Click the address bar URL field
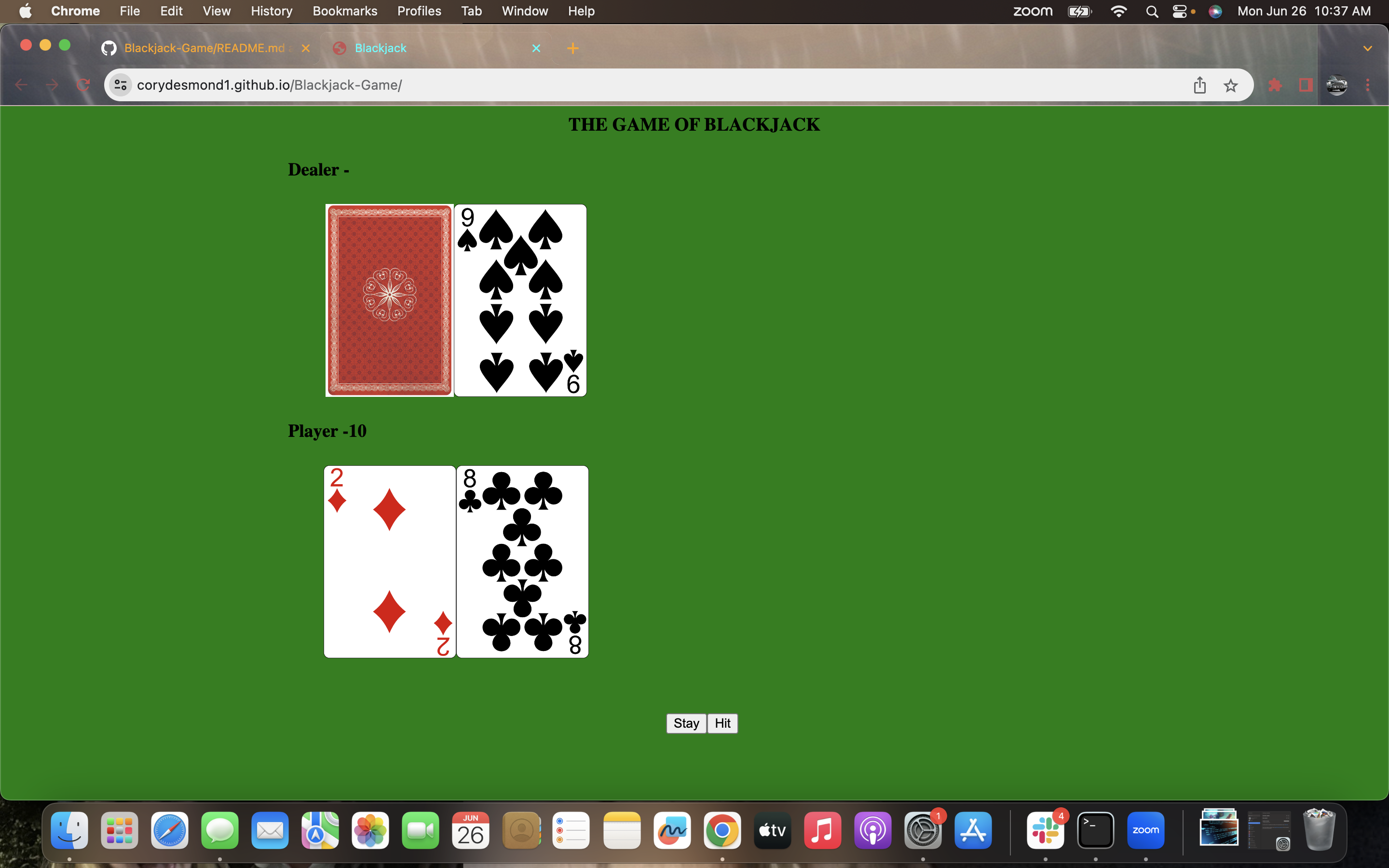The image size is (1389, 868). 402,84
